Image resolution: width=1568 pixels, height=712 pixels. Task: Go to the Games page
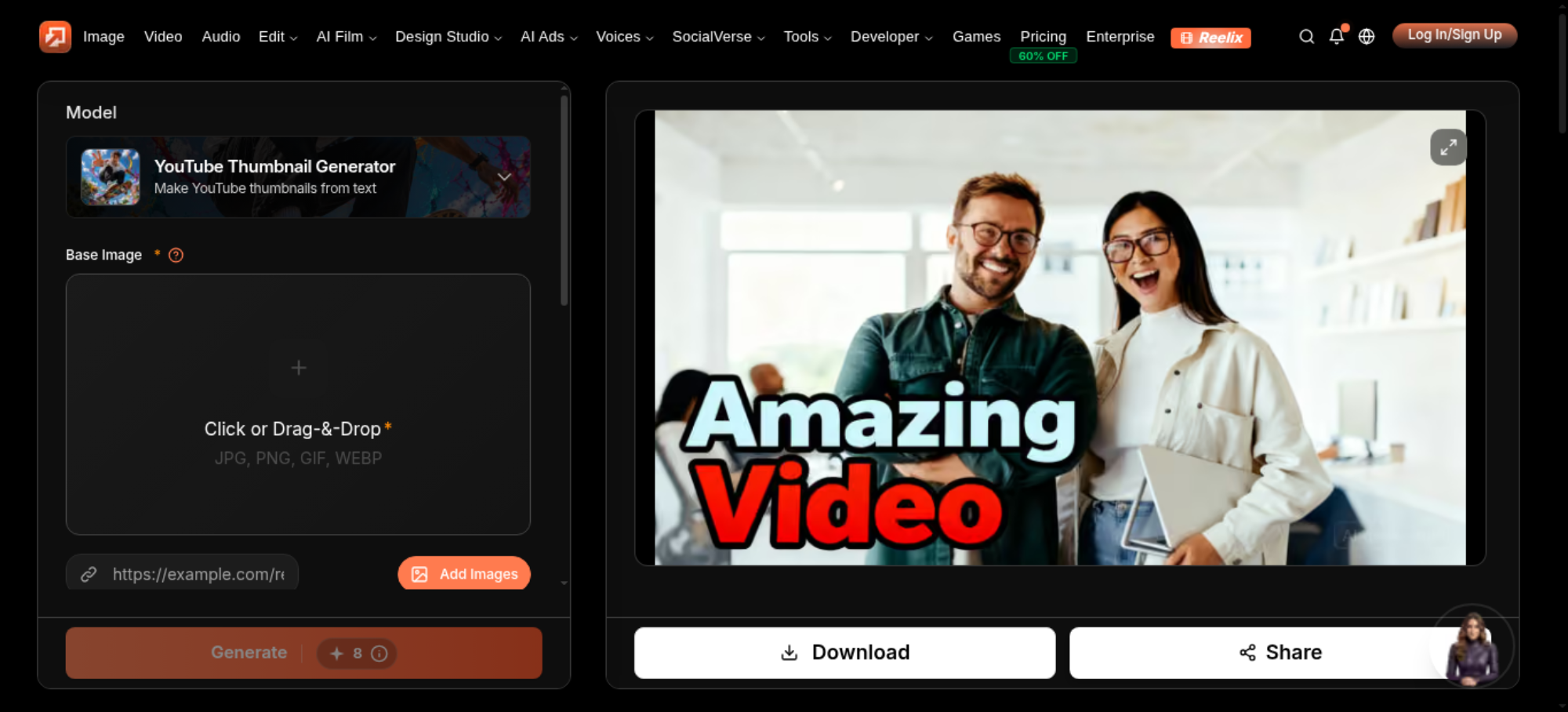pos(976,36)
